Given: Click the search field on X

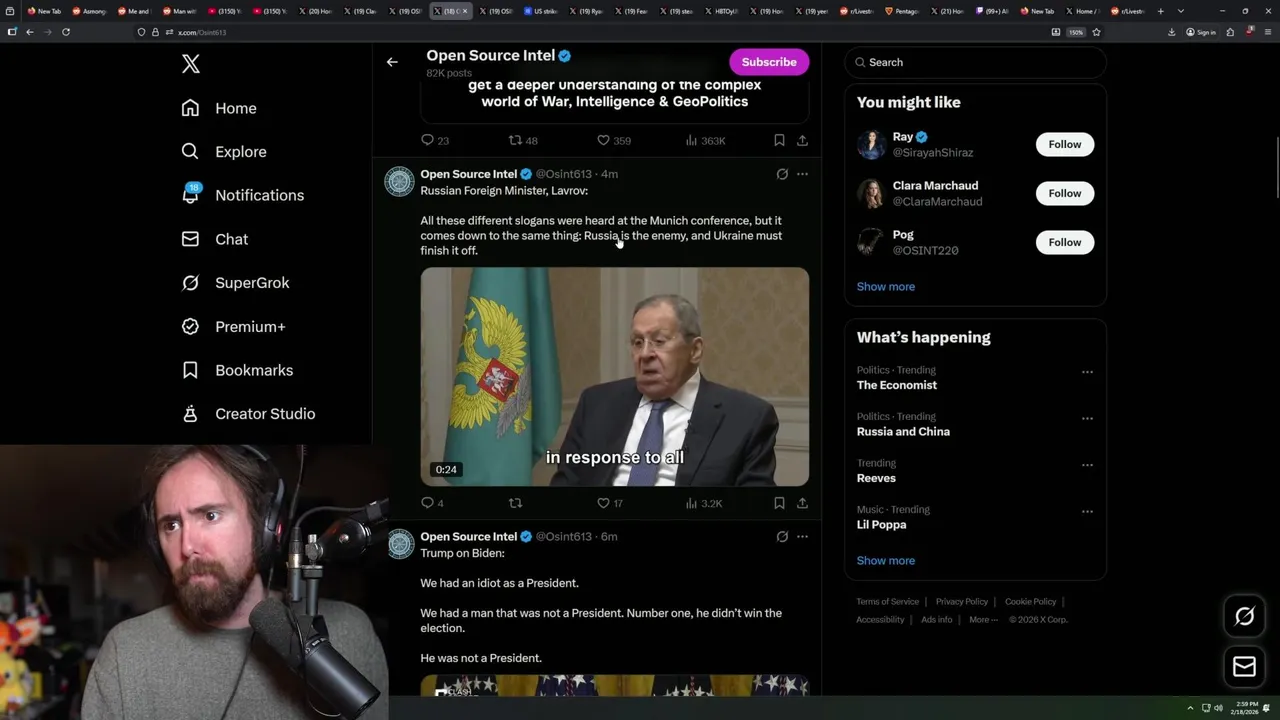Looking at the screenshot, I should (x=975, y=62).
